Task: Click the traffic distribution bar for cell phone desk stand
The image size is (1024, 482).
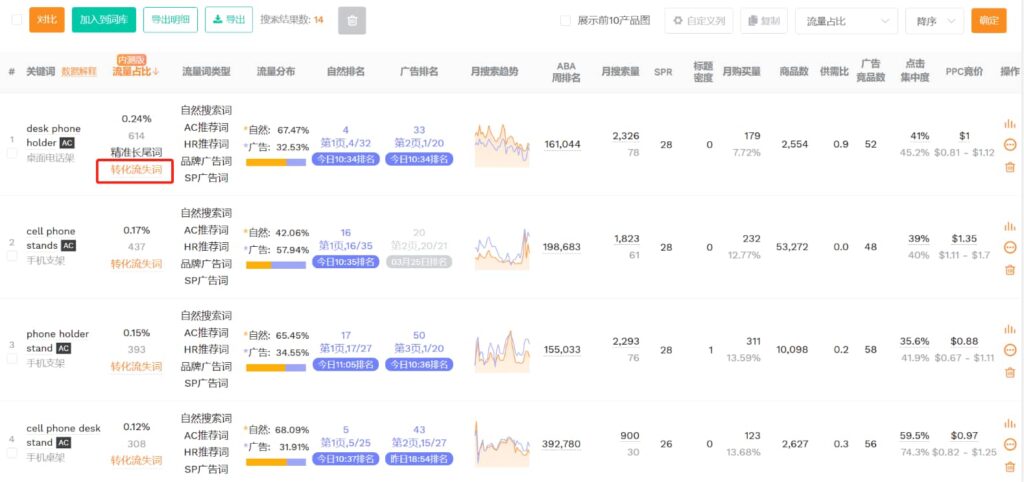Action: point(276,462)
